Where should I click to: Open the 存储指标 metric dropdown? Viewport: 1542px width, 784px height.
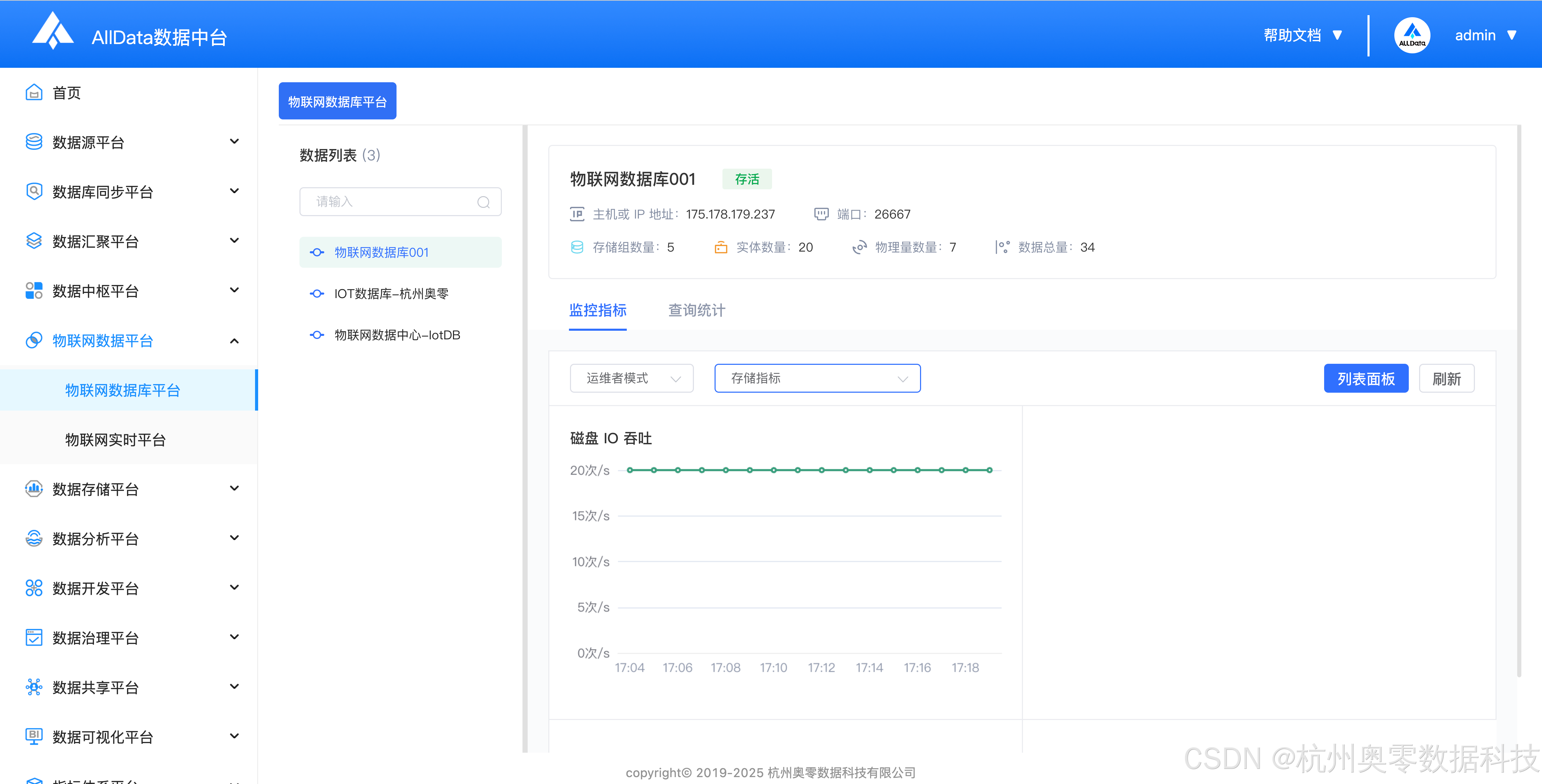(817, 378)
